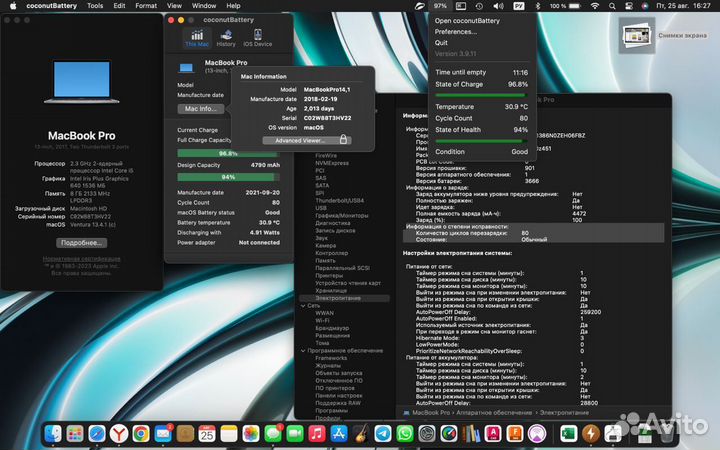Viewport: 720px width, 450px height.
Task: Open App Store in the Dock
Action: (x=339, y=433)
